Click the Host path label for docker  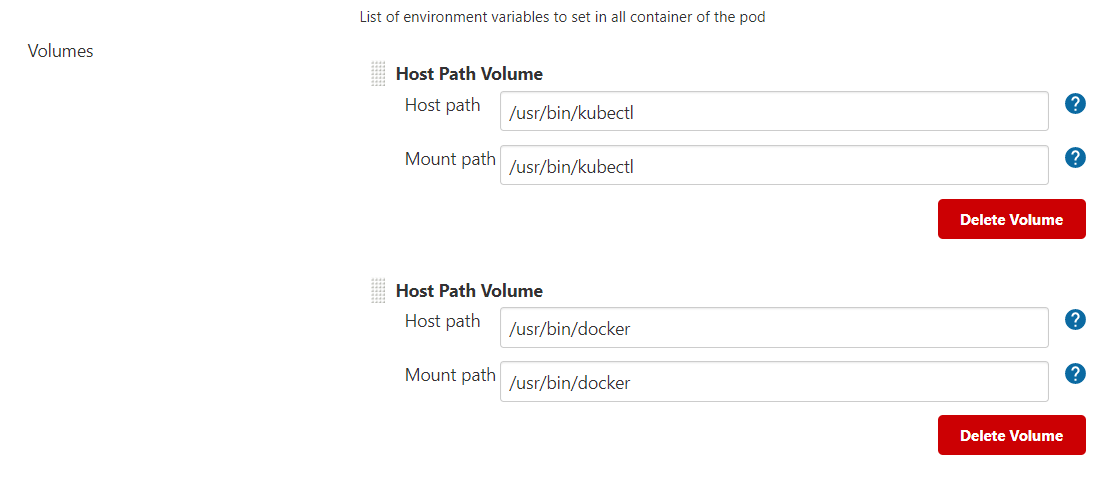(443, 321)
